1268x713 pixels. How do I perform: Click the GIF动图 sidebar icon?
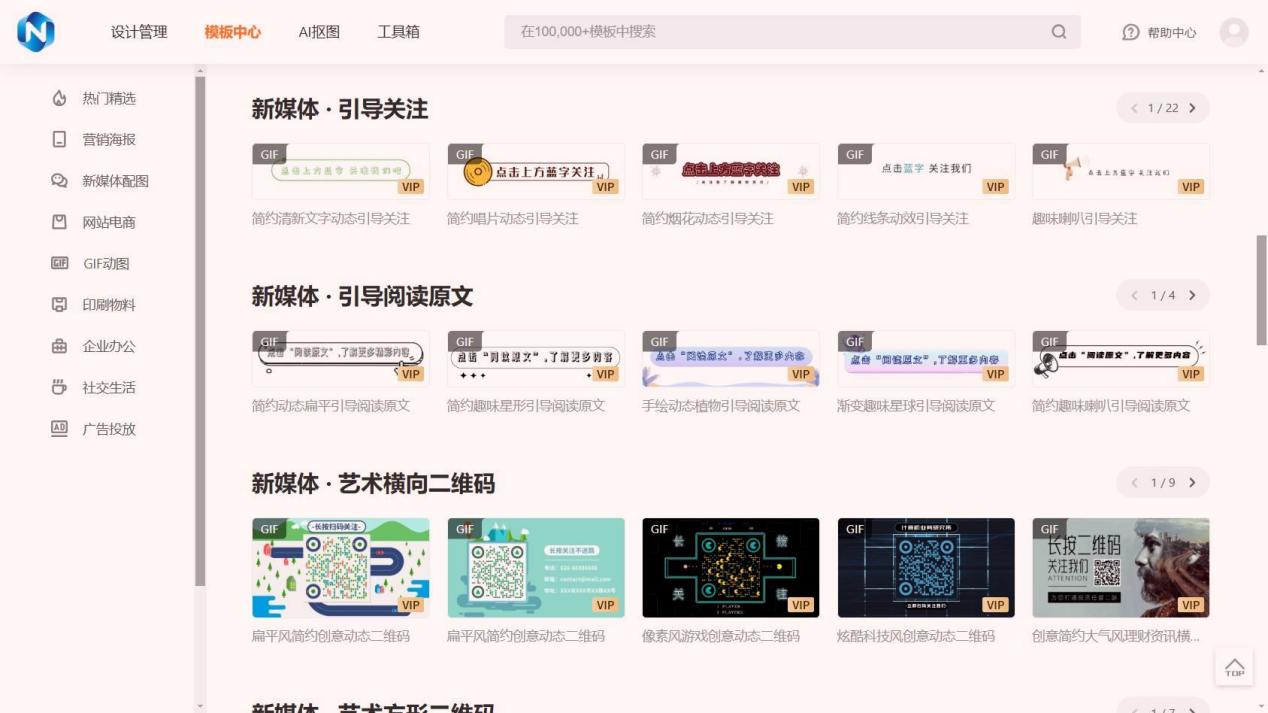point(59,264)
